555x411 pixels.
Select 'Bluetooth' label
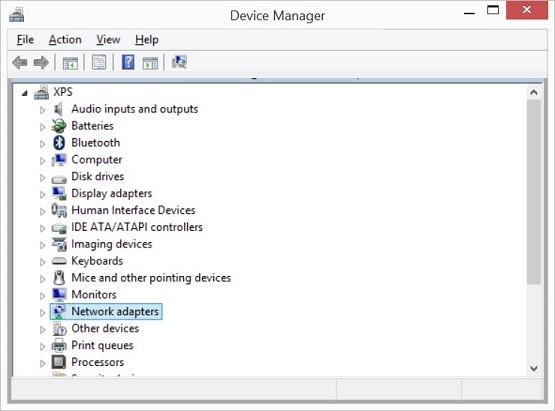[x=96, y=143]
